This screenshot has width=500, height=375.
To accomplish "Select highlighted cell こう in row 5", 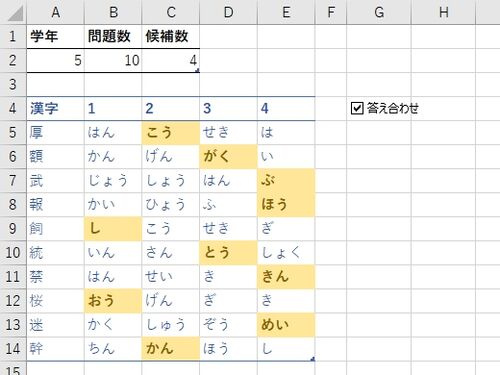I will click(171, 132).
